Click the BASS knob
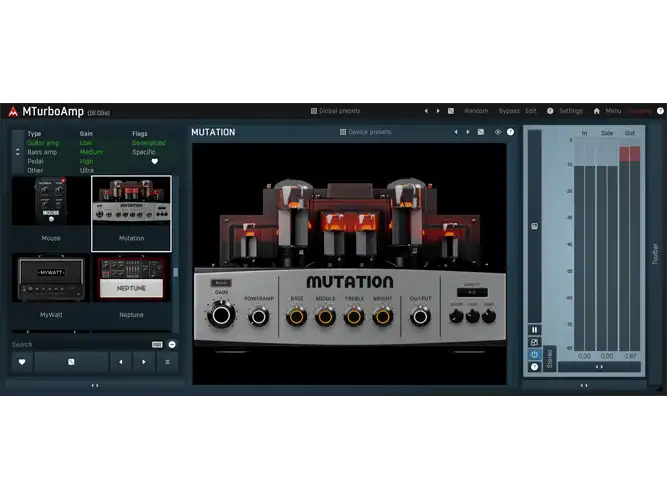The image size is (667, 500). click(x=296, y=317)
